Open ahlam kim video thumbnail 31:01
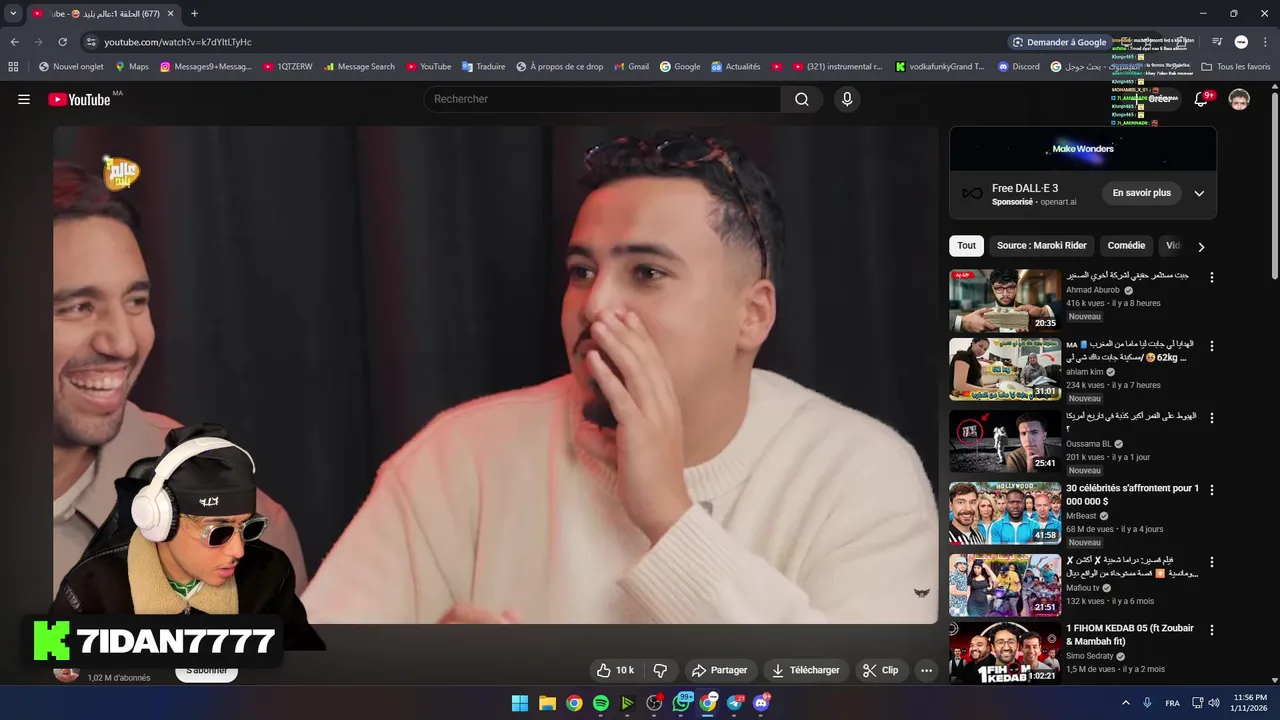This screenshot has height=720, width=1280. pyautogui.click(x=1005, y=370)
